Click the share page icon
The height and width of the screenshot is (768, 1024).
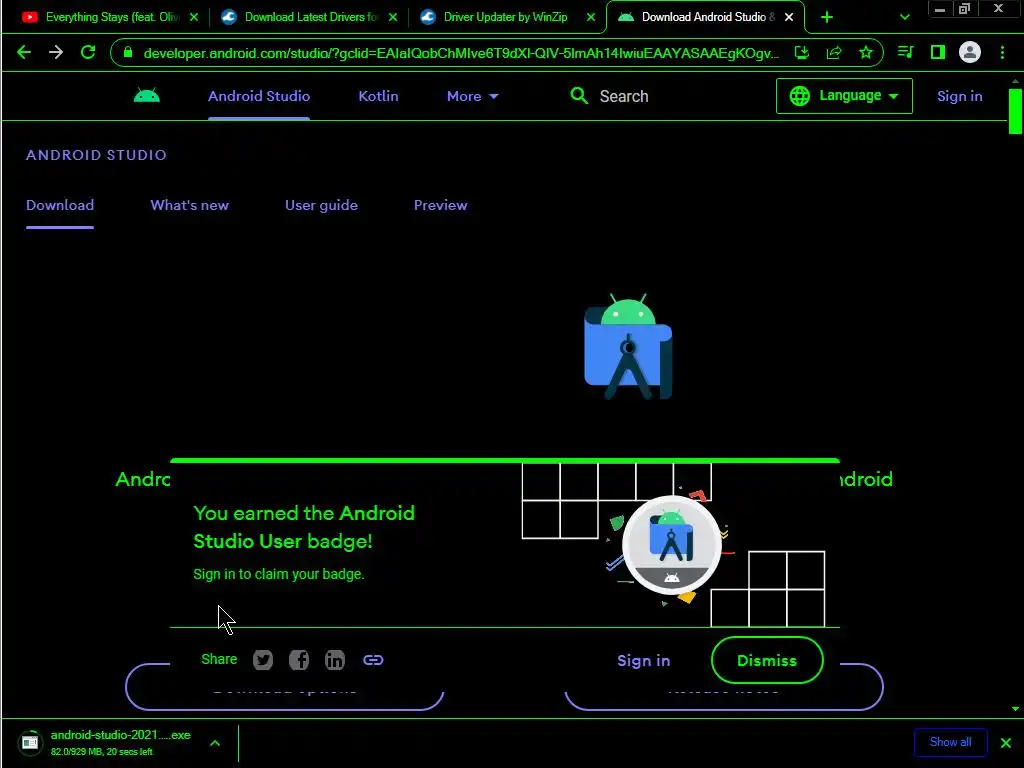834,52
